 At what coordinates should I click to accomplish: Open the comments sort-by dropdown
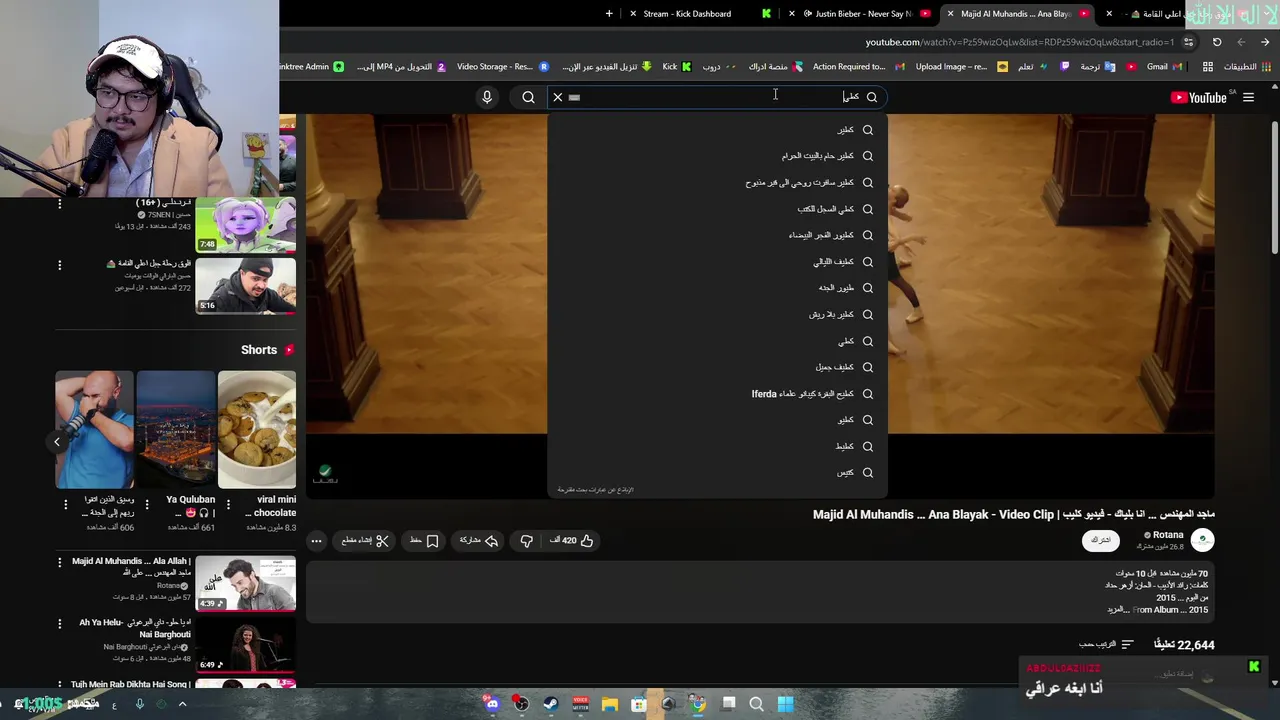pos(1107,644)
